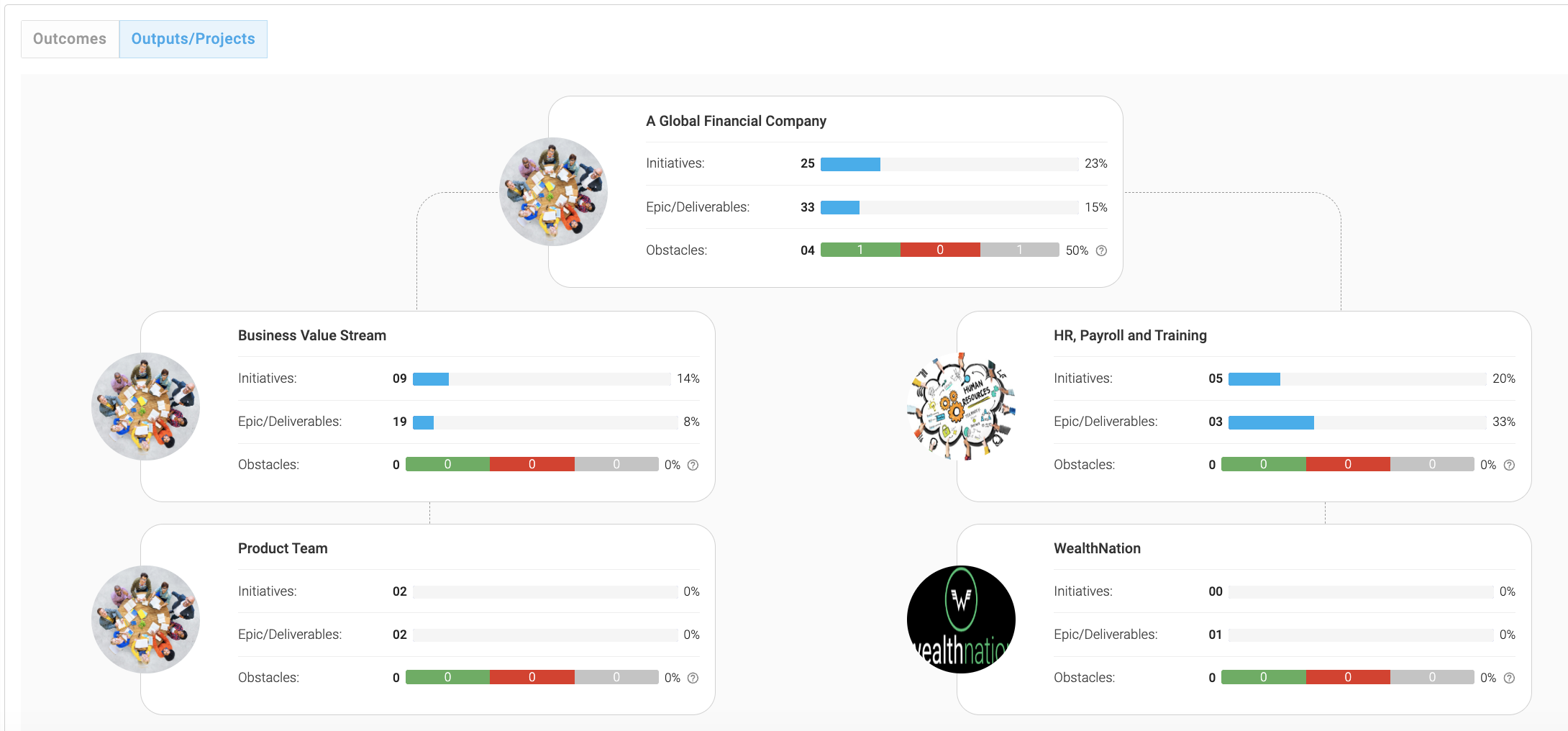1568x731 pixels.
Task: Click the obstacles help icon in HR, Payroll and Training
Action: click(1509, 465)
